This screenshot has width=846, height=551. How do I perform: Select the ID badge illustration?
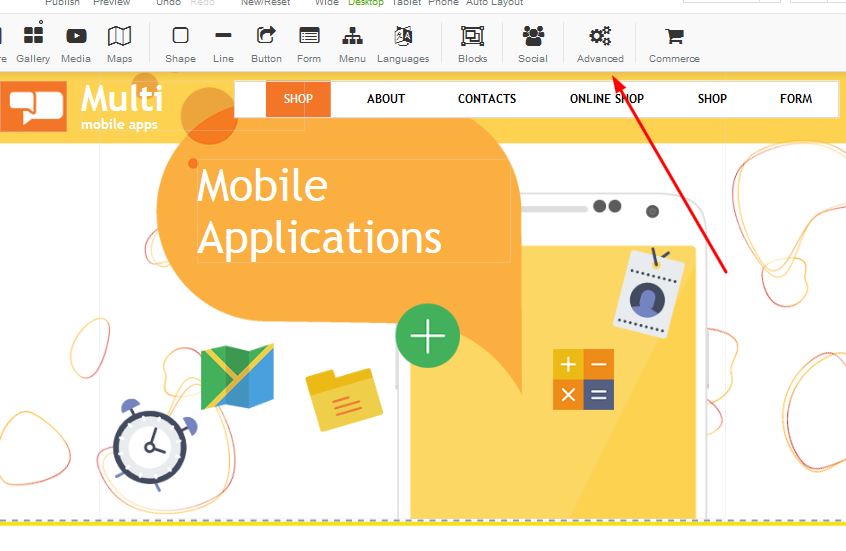(649, 292)
